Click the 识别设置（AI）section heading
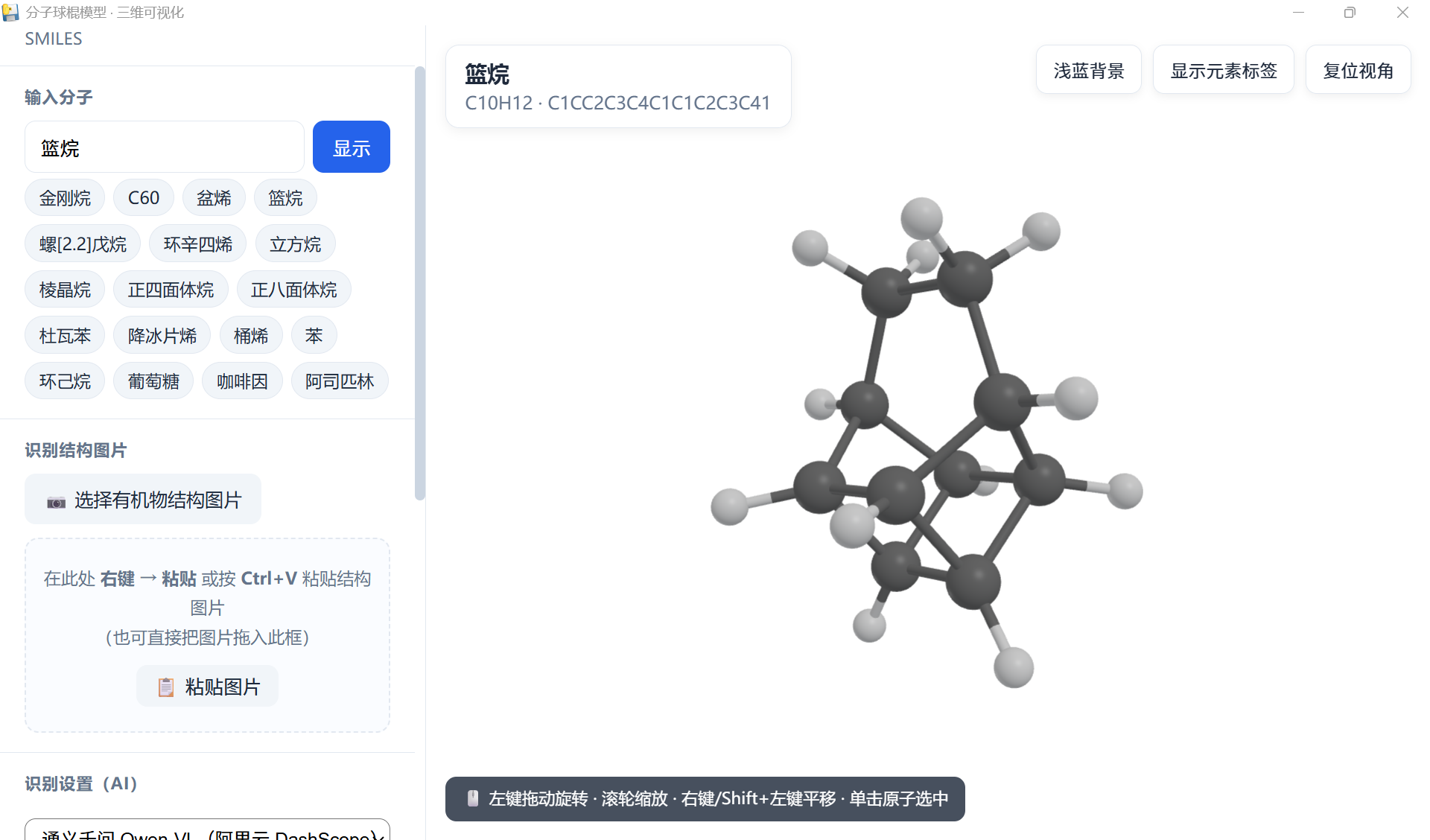 [81, 783]
